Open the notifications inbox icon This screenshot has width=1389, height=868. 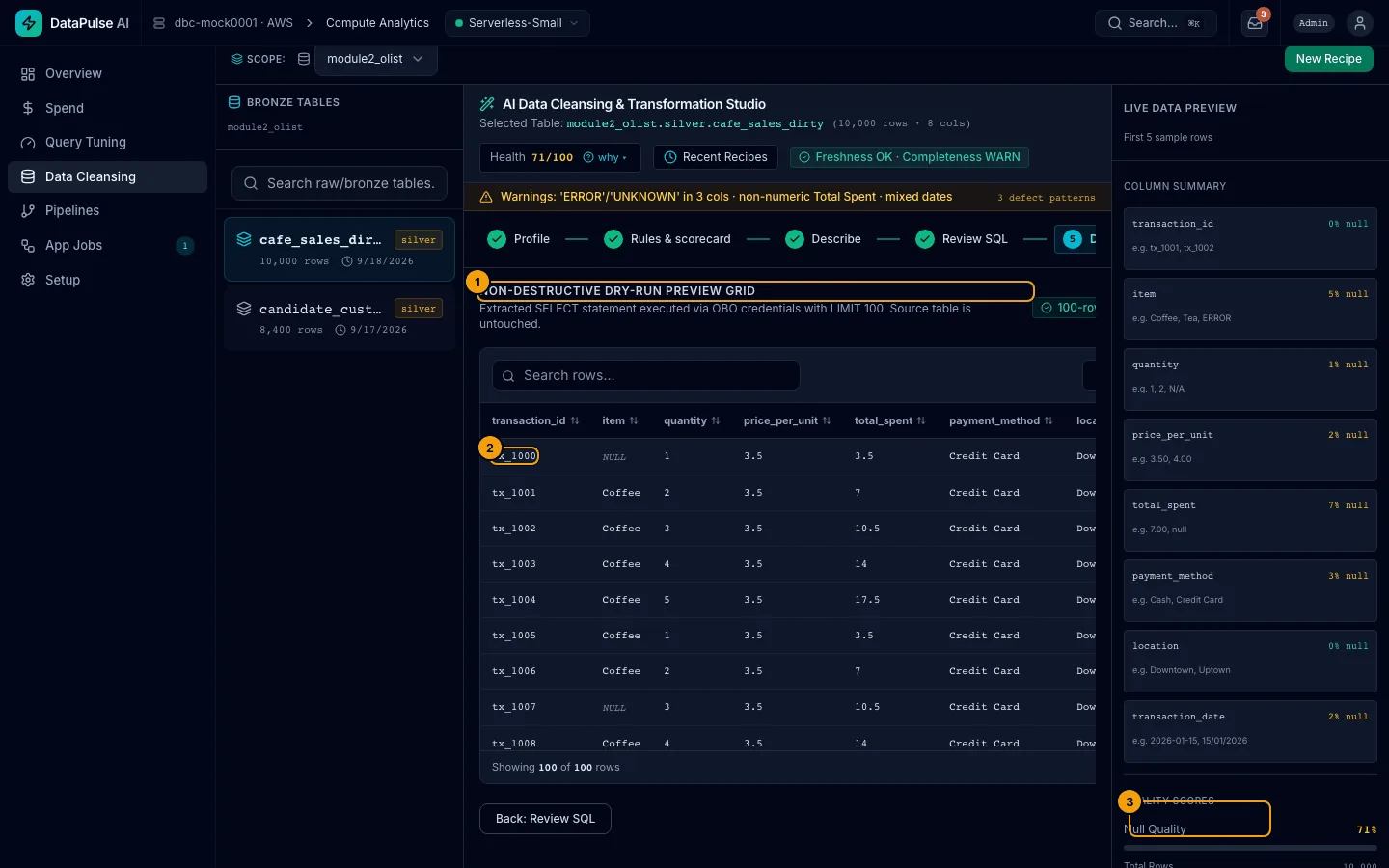[1255, 23]
